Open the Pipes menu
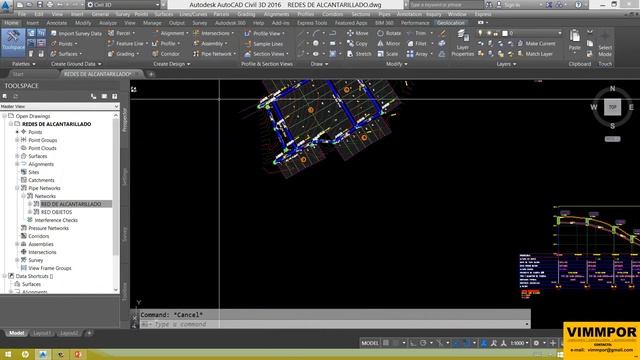The image size is (640, 360). [384, 14]
